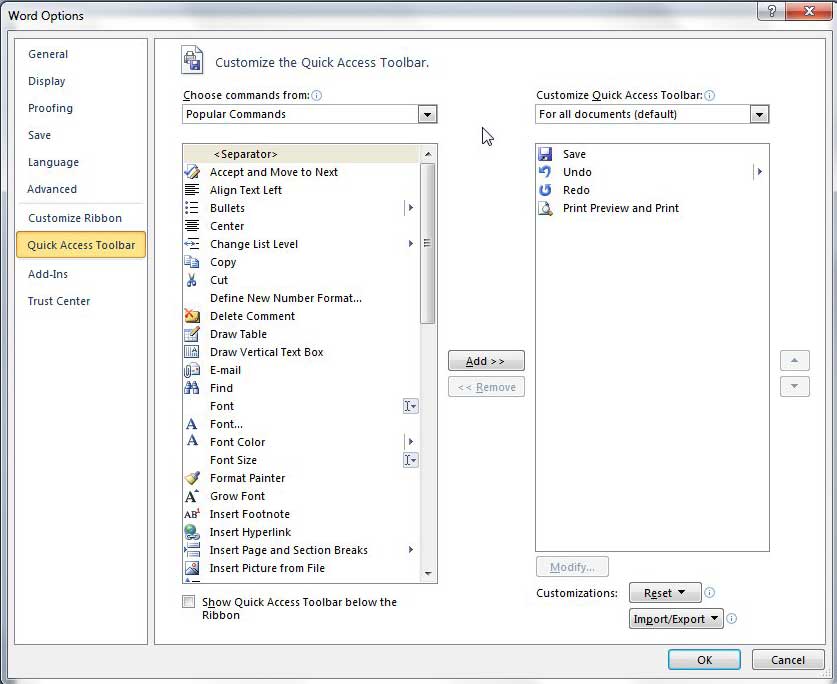837x684 pixels.
Task: Click the Undo icon in toolbar list
Action: point(545,172)
